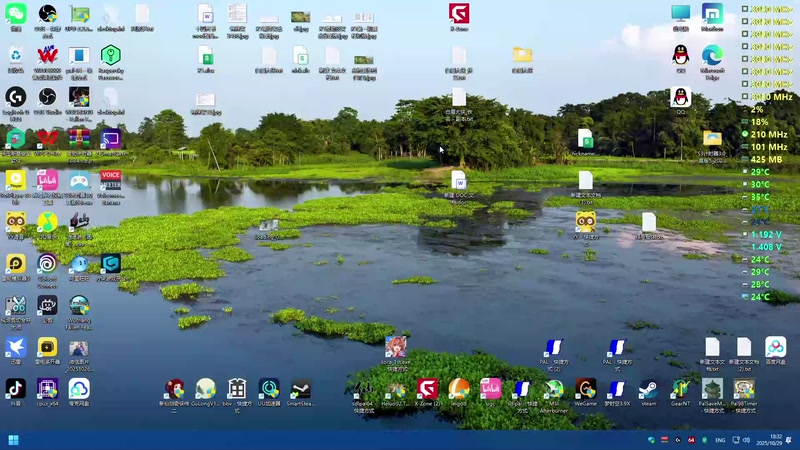Launch Microsoft Edge from the desktop
800x450 pixels.
pos(712,56)
